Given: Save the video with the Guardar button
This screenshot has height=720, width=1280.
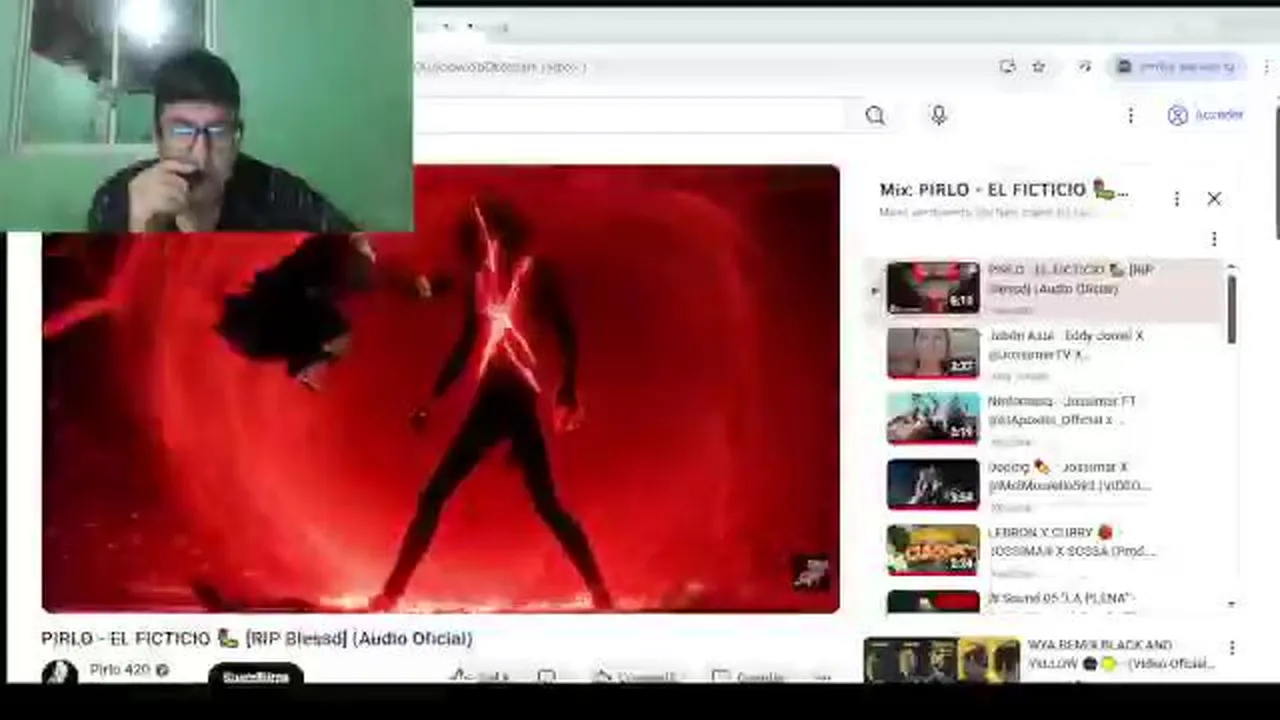Looking at the screenshot, I should (x=748, y=677).
